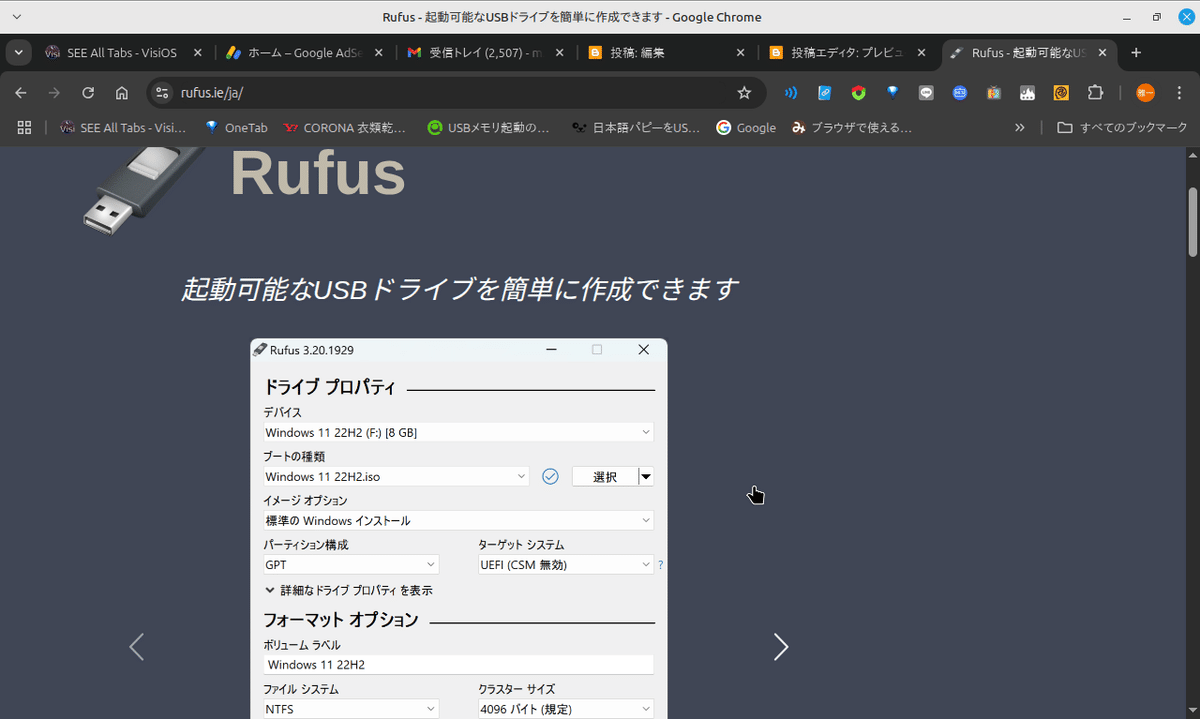Click the LINE extension icon
The width and height of the screenshot is (1200, 719).
(x=926, y=92)
